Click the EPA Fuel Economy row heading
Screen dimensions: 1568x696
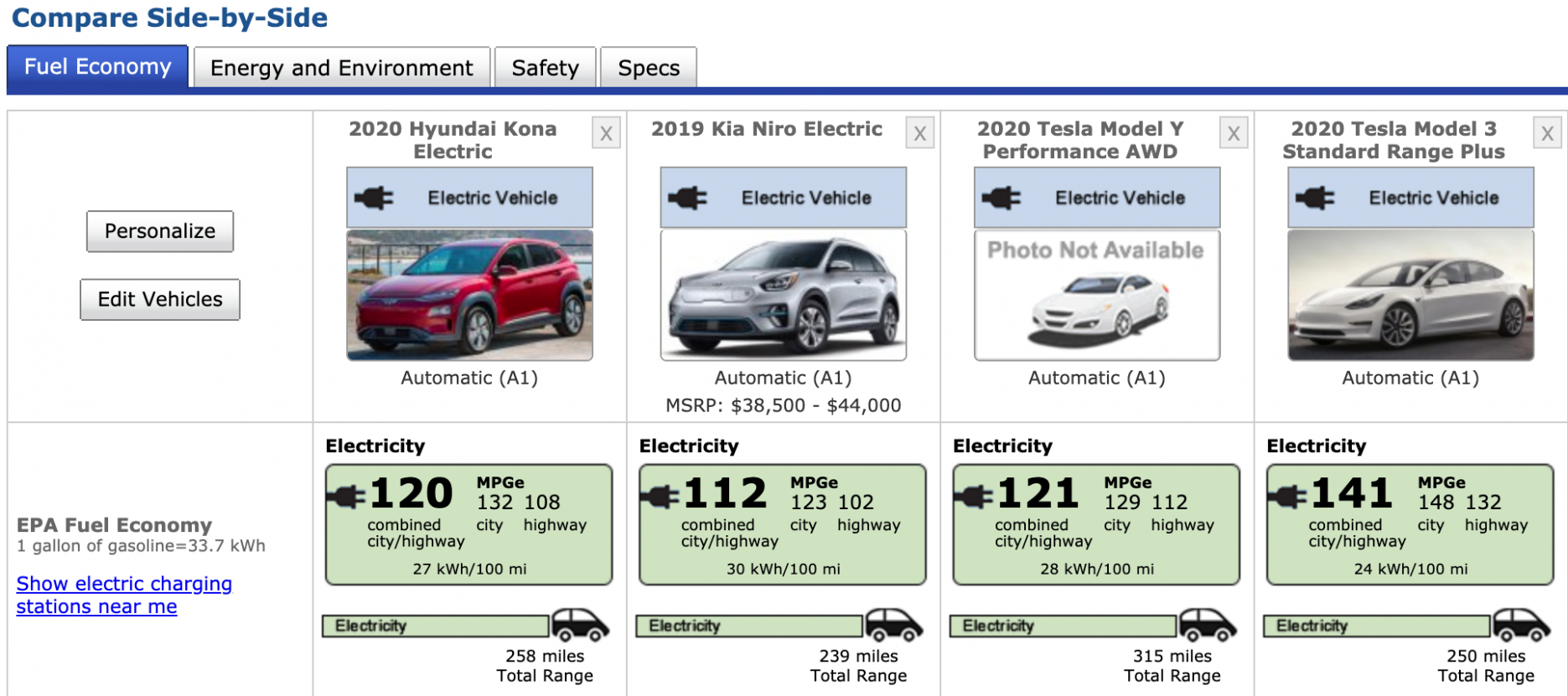[x=115, y=525]
